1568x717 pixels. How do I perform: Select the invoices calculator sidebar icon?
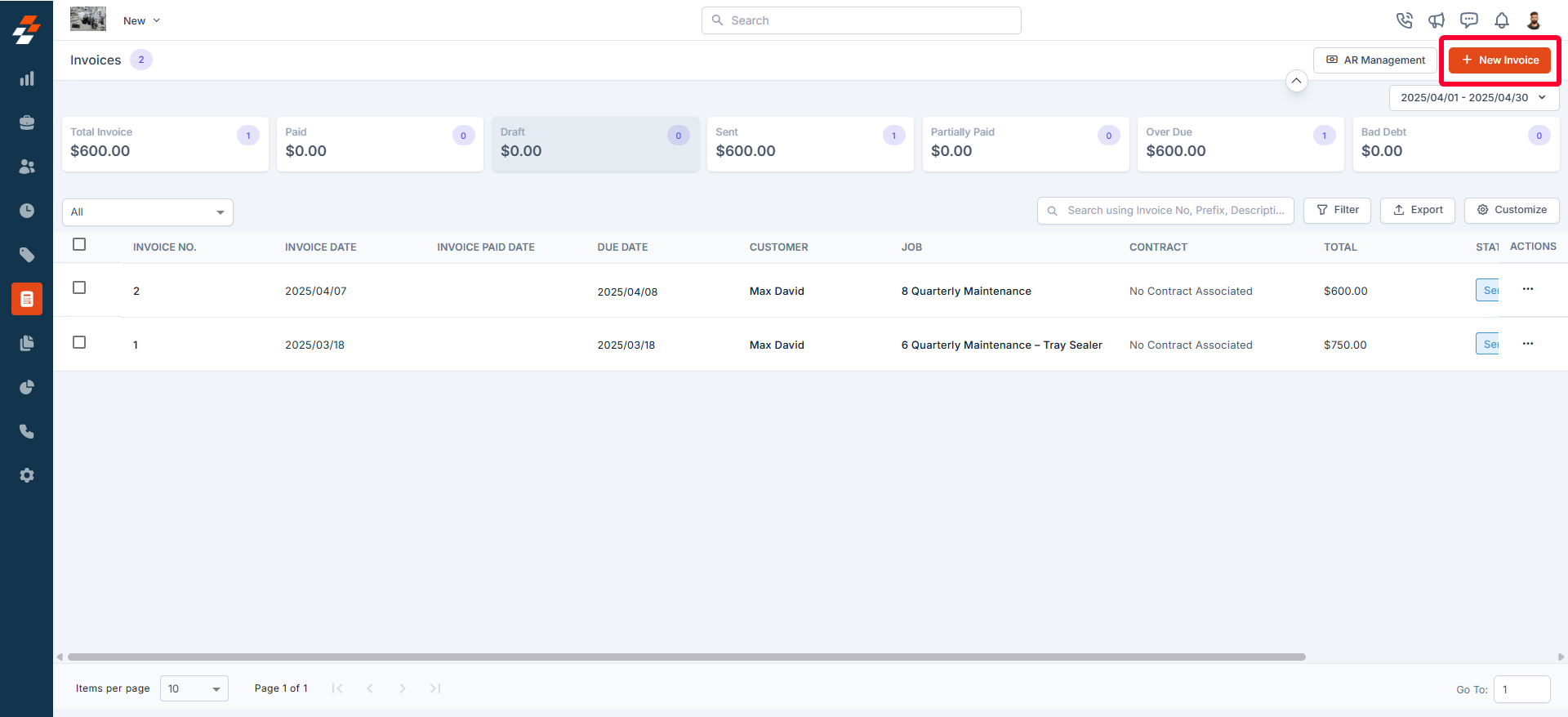pos(27,299)
